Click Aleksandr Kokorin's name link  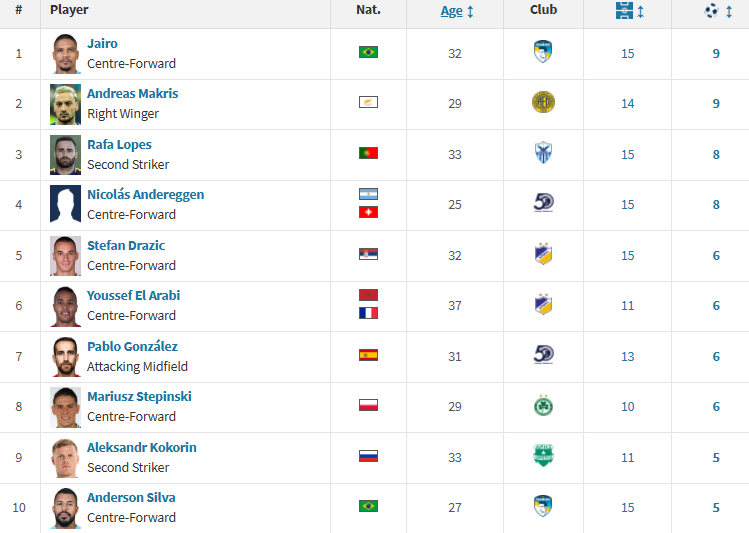tap(141, 448)
